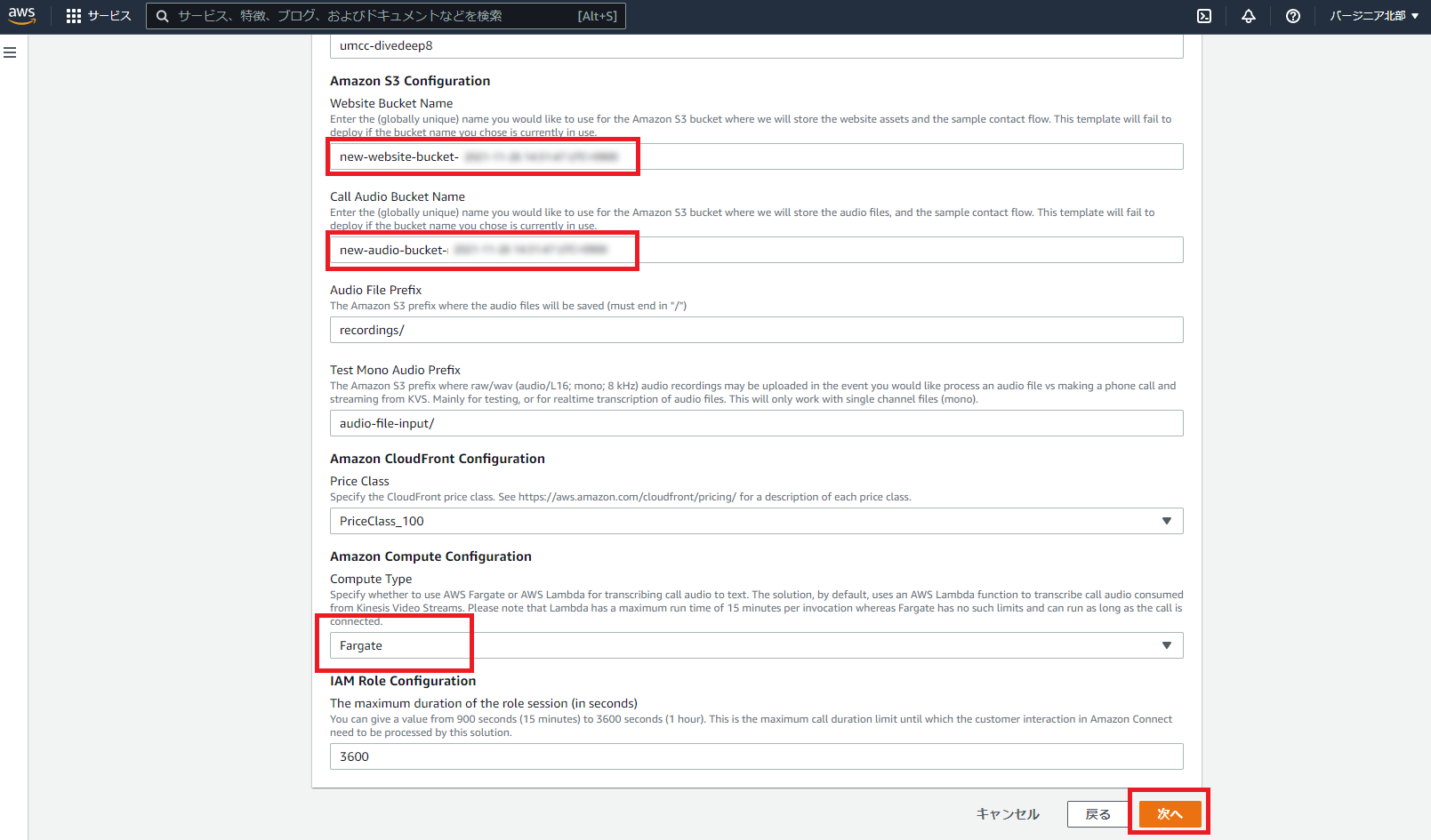Screen dimensions: 1431x840
Task: Click the Amazon S3 Configuration heading
Action: 410,81
